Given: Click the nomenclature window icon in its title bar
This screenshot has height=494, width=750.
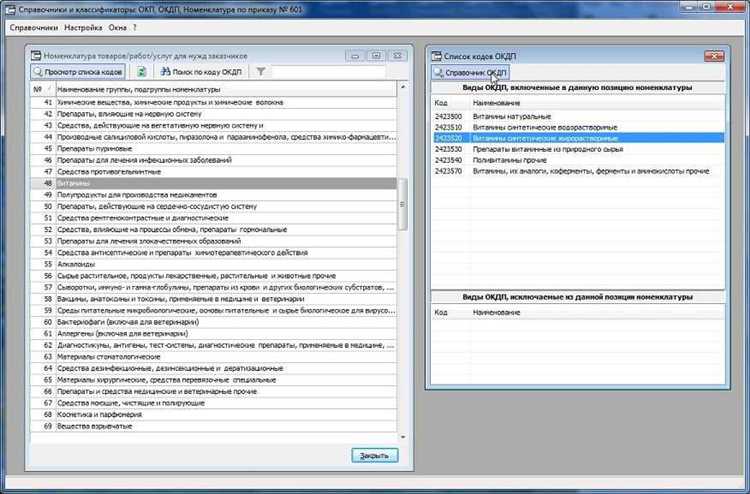Looking at the screenshot, I should click(x=37, y=56).
